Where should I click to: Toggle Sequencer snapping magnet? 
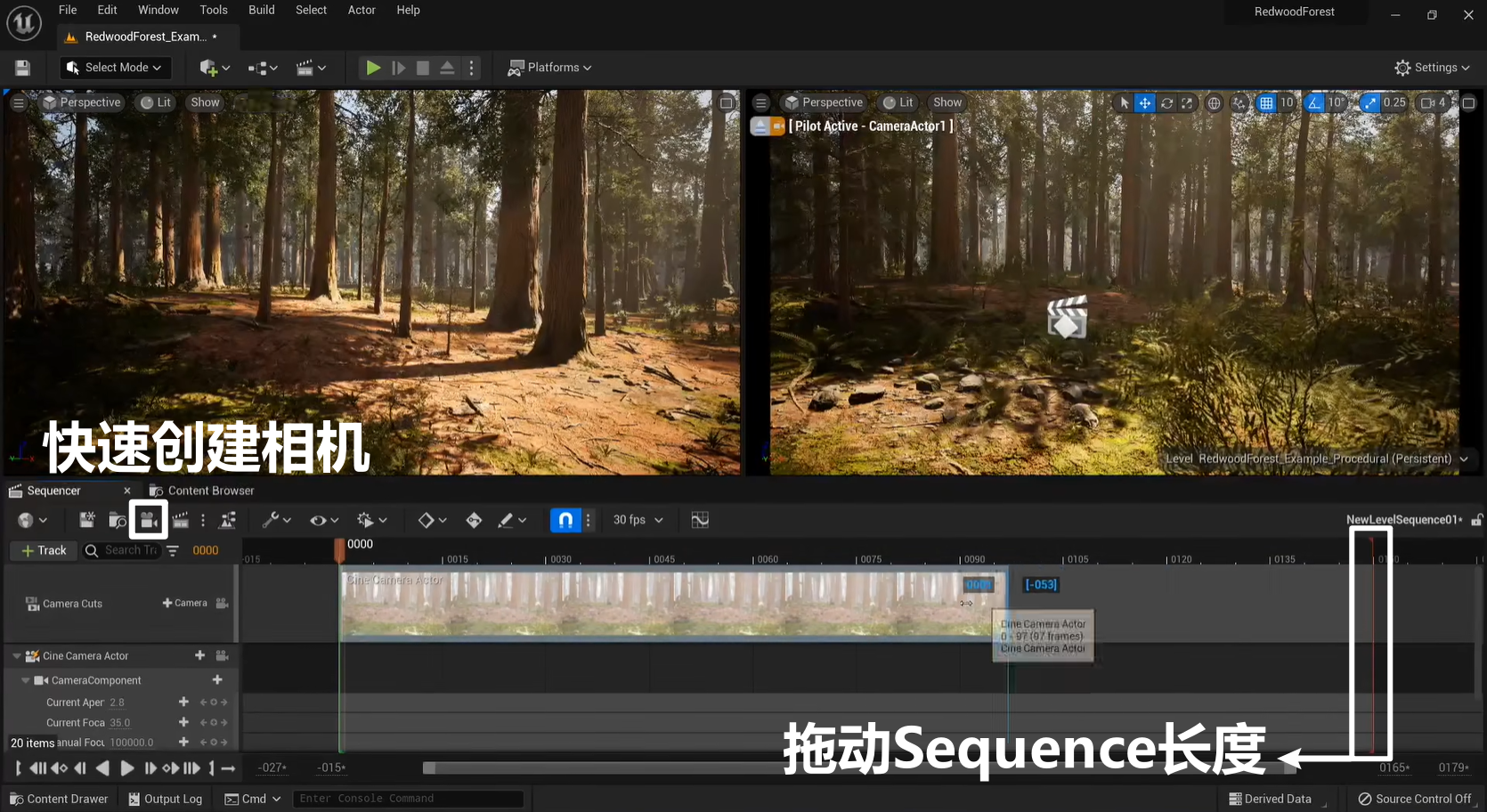point(565,520)
